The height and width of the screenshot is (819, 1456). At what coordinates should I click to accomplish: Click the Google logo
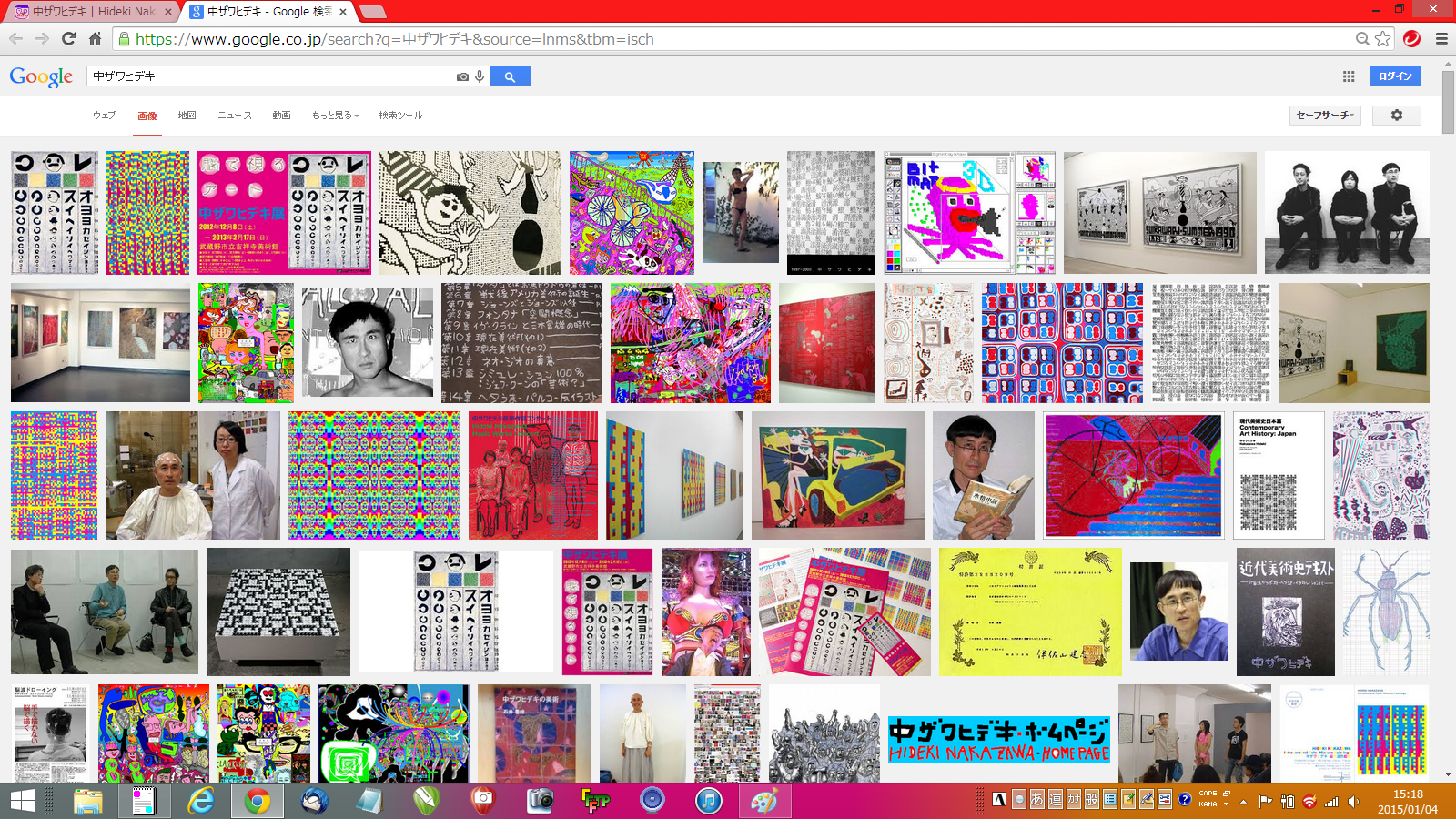point(41,76)
